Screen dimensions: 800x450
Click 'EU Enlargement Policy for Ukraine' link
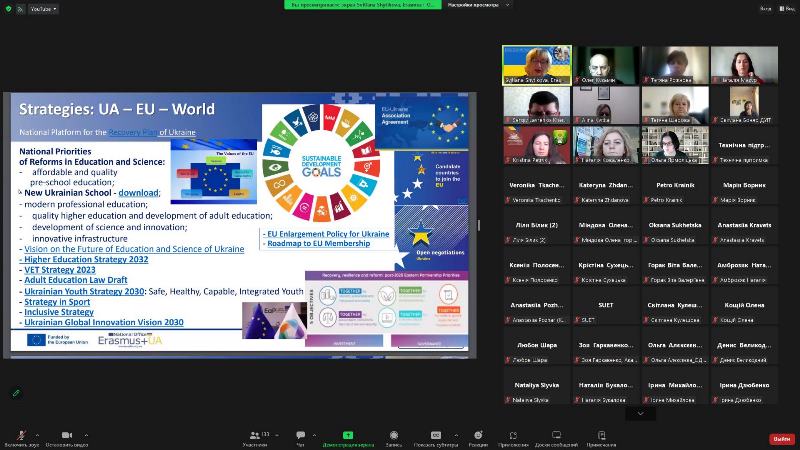[x=328, y=234]
